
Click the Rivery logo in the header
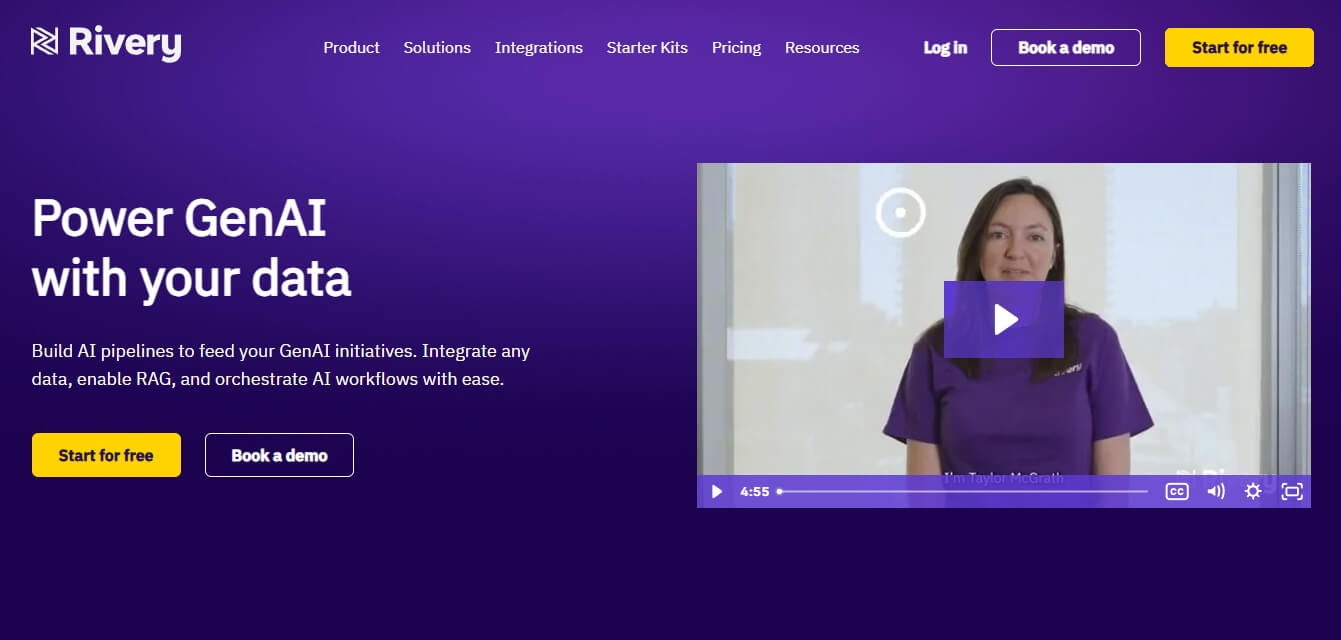pos(106,44)
